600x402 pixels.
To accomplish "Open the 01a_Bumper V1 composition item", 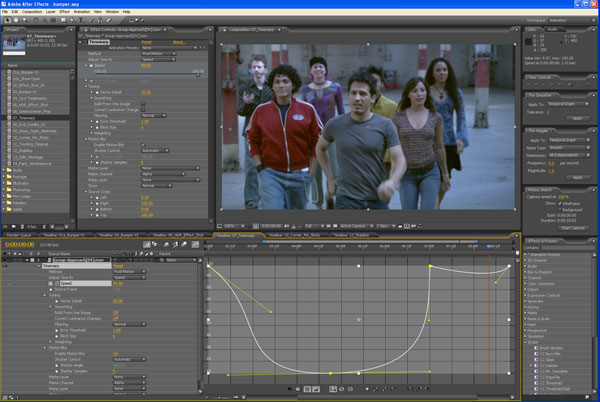I will (x=25, y=72).
